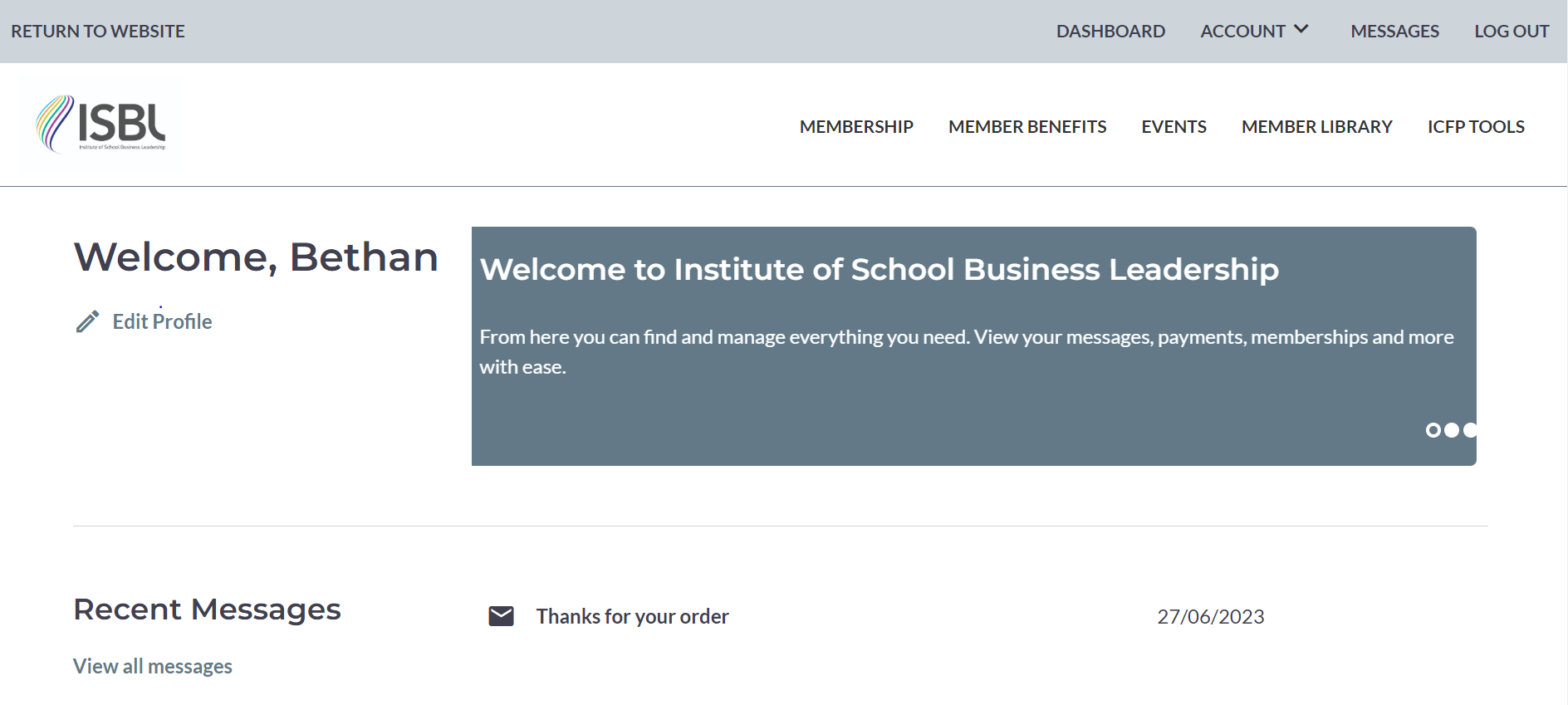Viewport: 1568px width, 705px height.
Task: Select the third carousel dot
Action: click(x=1470, y=430)
